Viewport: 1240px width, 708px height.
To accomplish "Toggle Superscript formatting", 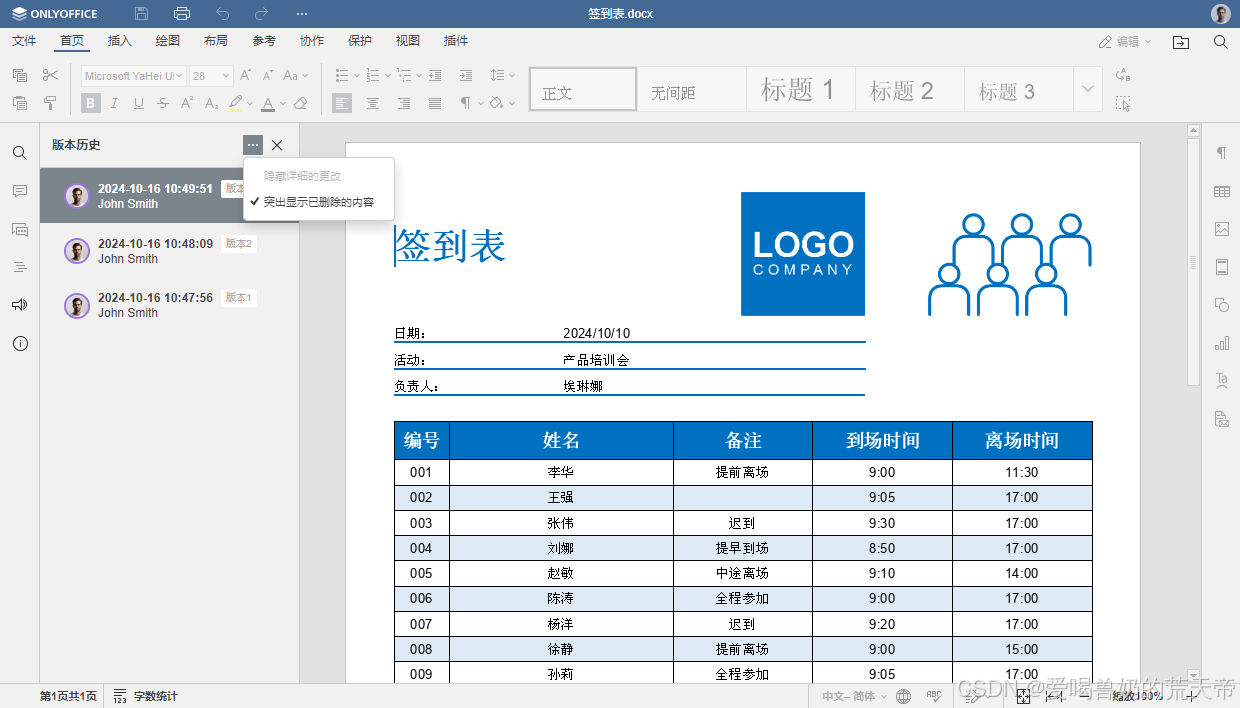I will (x=187, y=102).
